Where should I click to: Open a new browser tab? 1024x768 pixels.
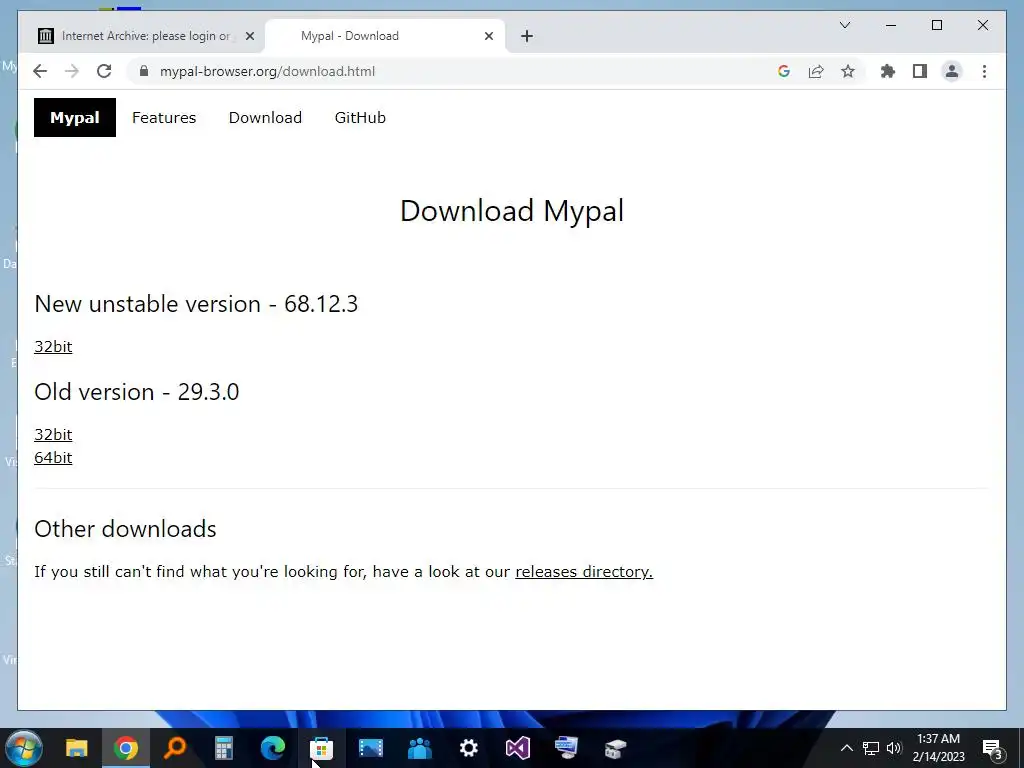click(x=527, y=36)
